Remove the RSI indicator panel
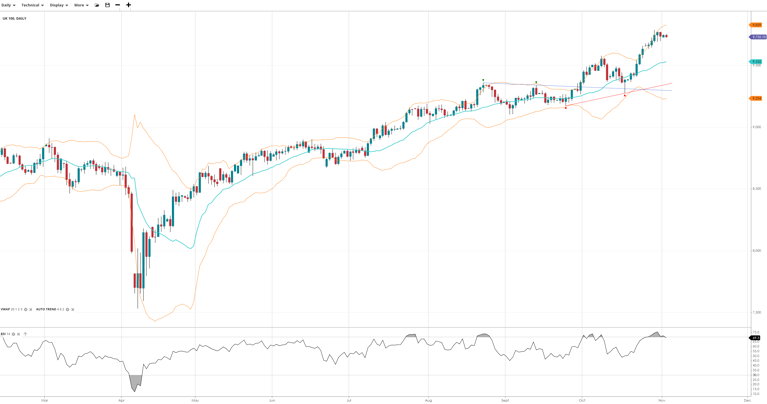This screenshot has width=767, height=404. pyautogui.click(x=19, y=334)
